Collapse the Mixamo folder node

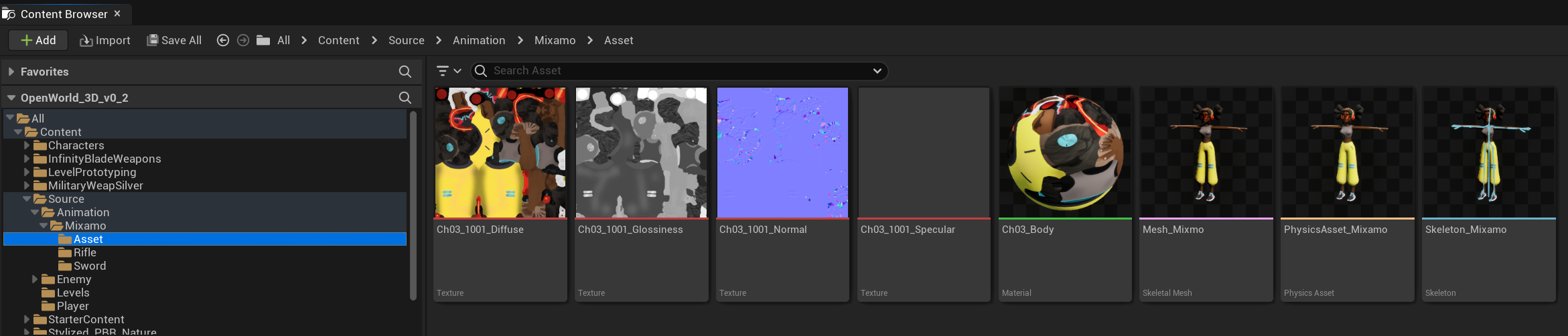point(44,226)
